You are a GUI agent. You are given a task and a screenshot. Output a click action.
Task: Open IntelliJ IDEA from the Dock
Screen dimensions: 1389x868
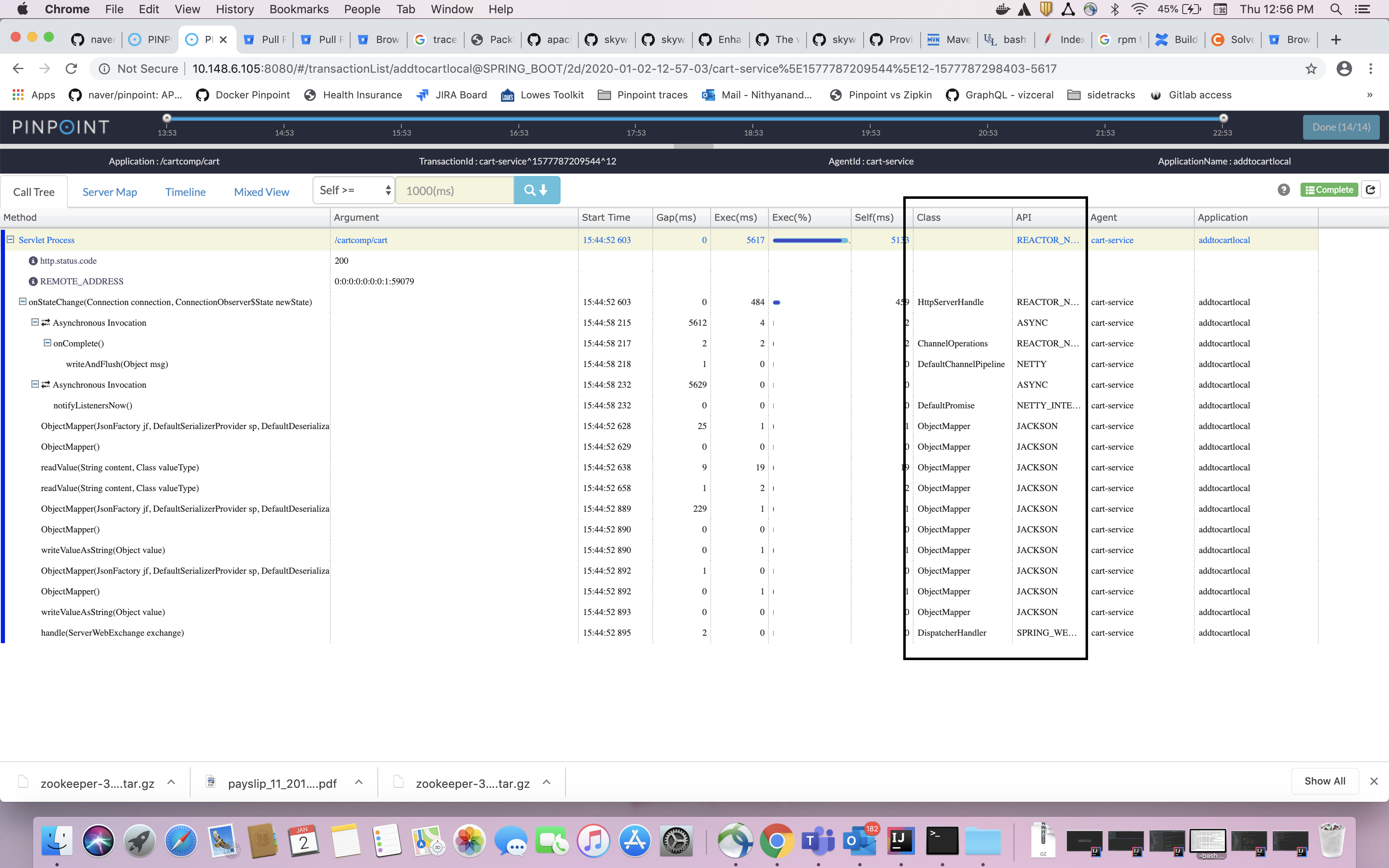(900, 840)
